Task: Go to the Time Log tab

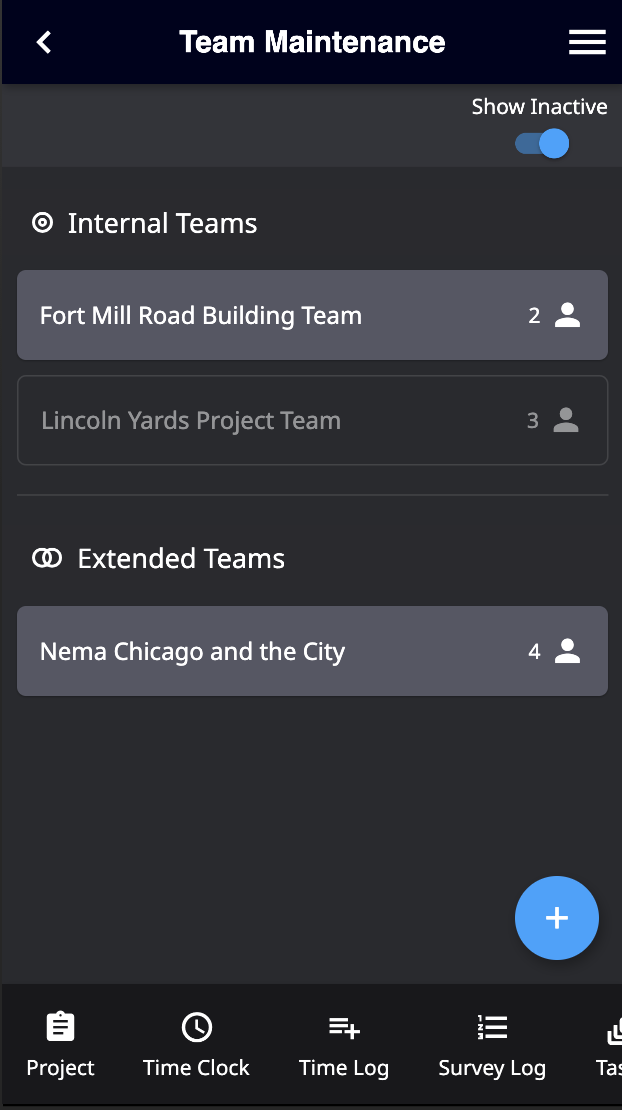Action: [x=344, y=1046]
